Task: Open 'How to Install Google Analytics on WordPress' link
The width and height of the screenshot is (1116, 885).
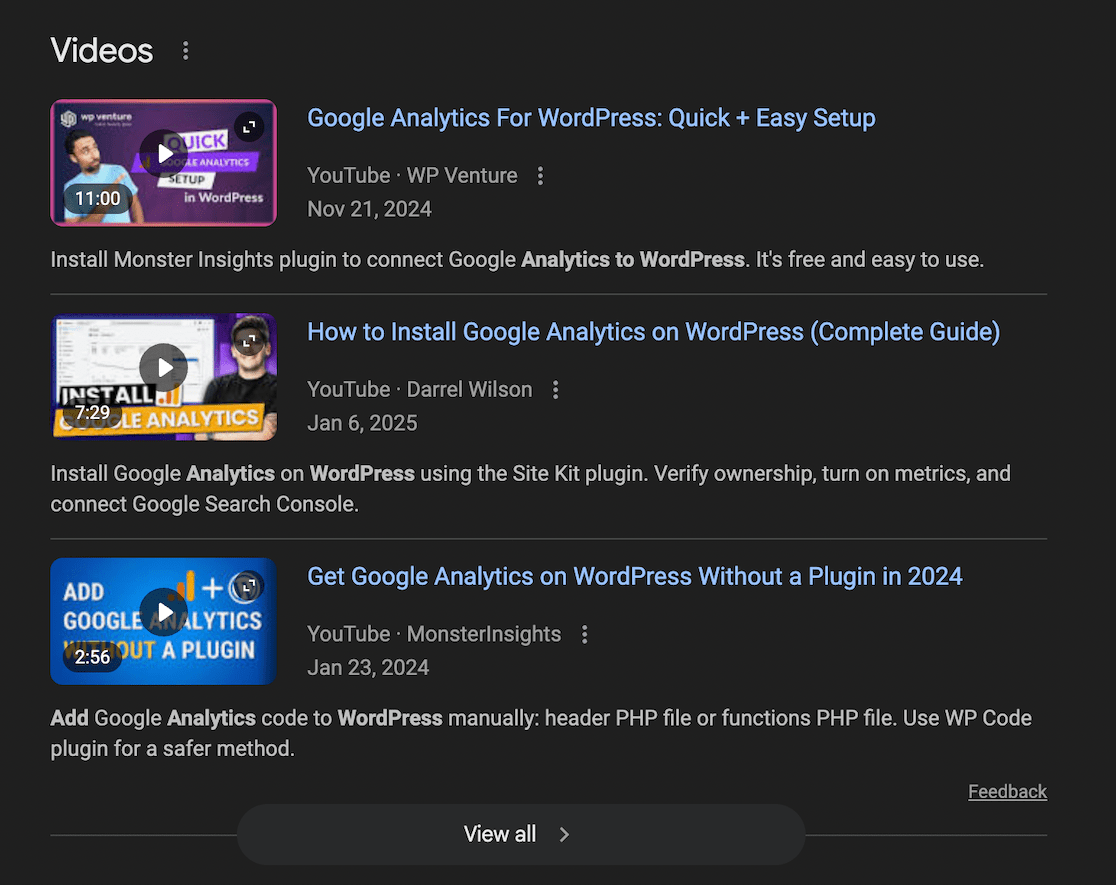Action: (652, 332)
